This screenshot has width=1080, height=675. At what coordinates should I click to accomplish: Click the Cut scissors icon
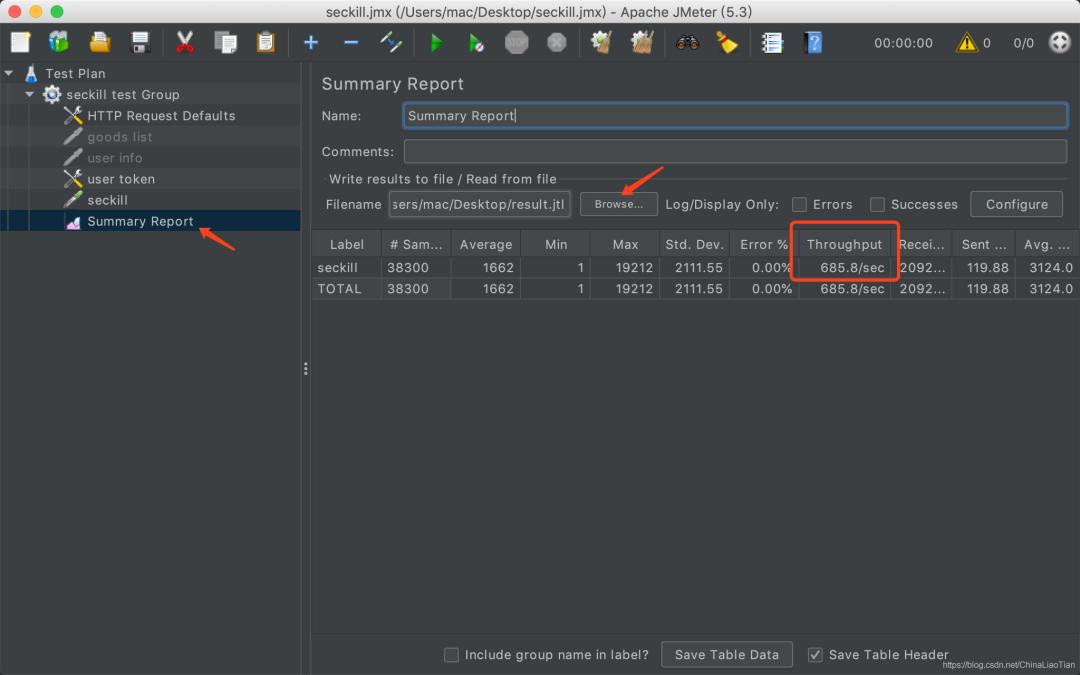(x=184, y=43)
